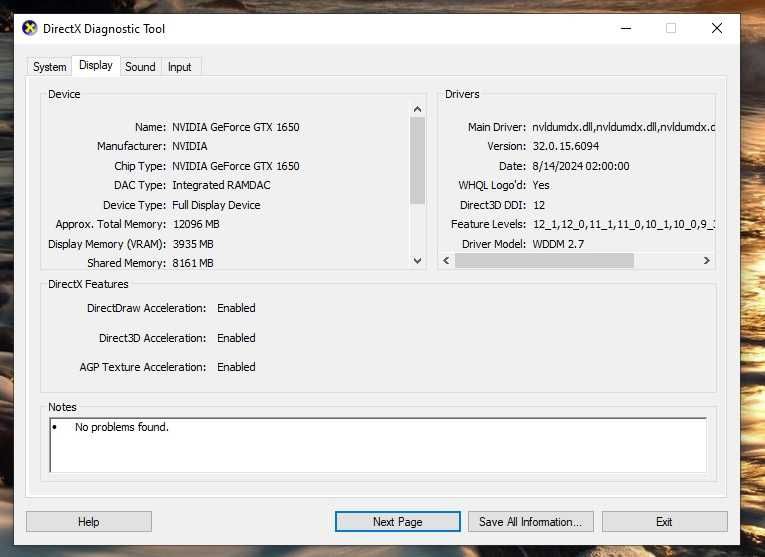Click the Device panel vertical scrollbar thumb
765x557 pixels.
point(417,160)
